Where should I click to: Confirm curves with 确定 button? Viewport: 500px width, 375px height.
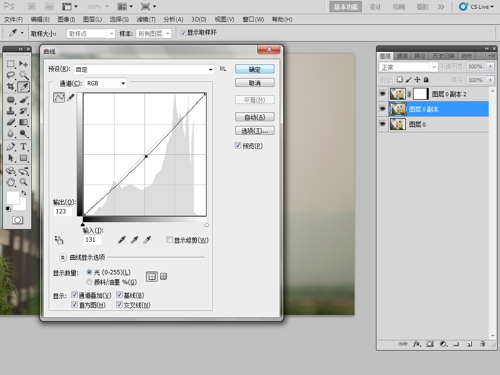coord(255,69)
